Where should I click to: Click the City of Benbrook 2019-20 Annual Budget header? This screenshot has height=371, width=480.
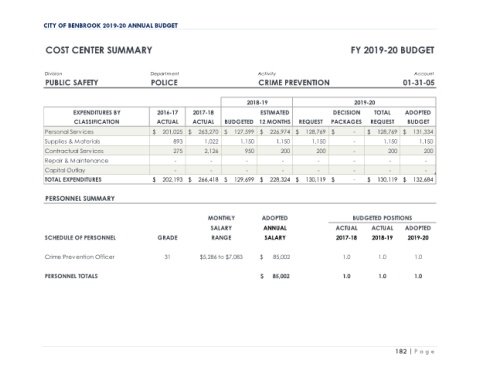tap(111, 26)
